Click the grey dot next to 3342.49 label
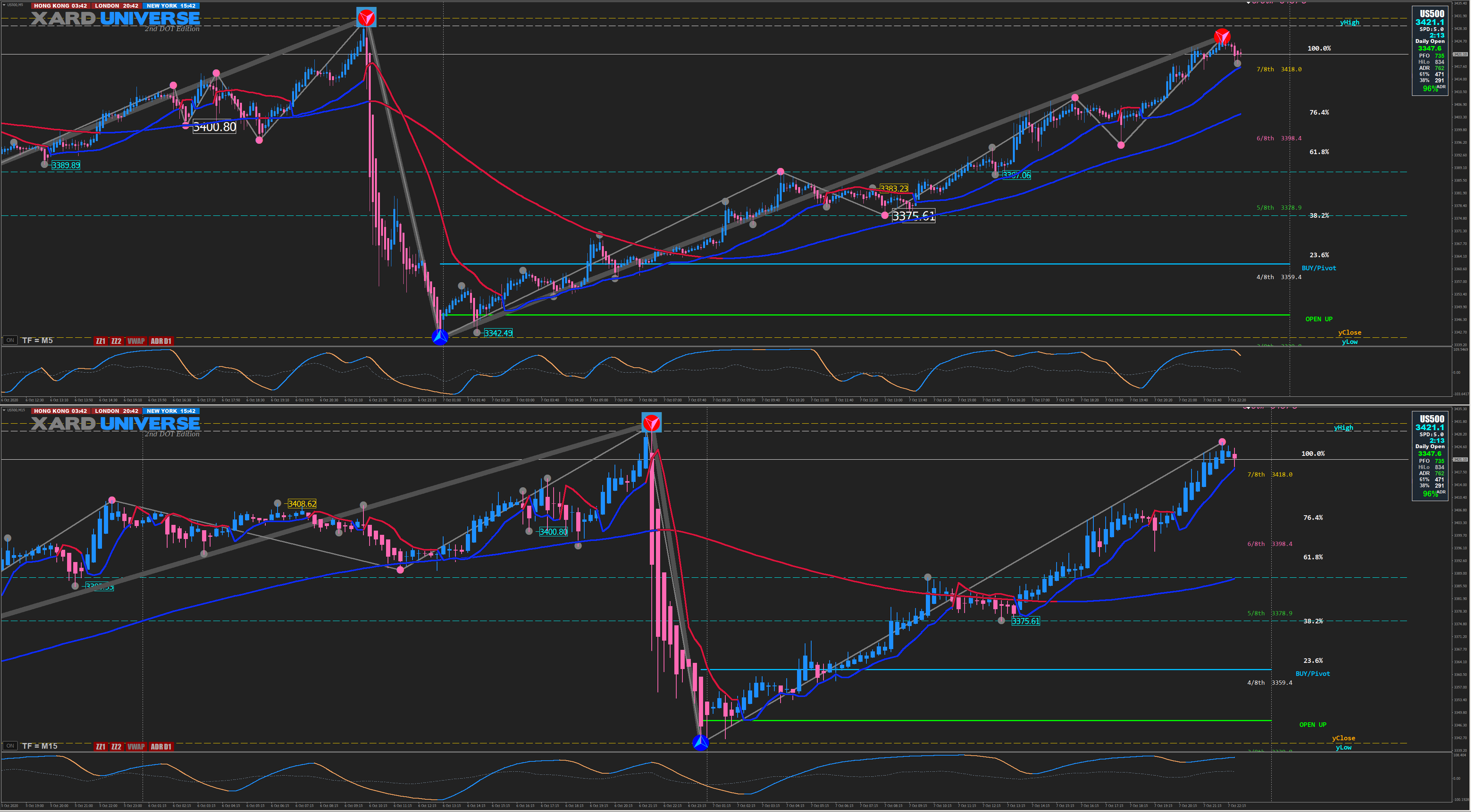 pos(477,332)
